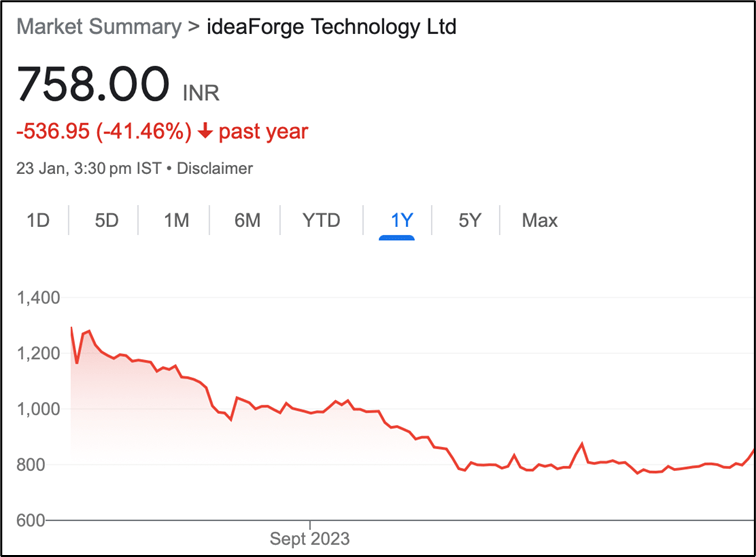Click the -536.95 (-41.46%) change text
Image resolution: width=756 pixels, height=557 pixels.
(103, 132)
